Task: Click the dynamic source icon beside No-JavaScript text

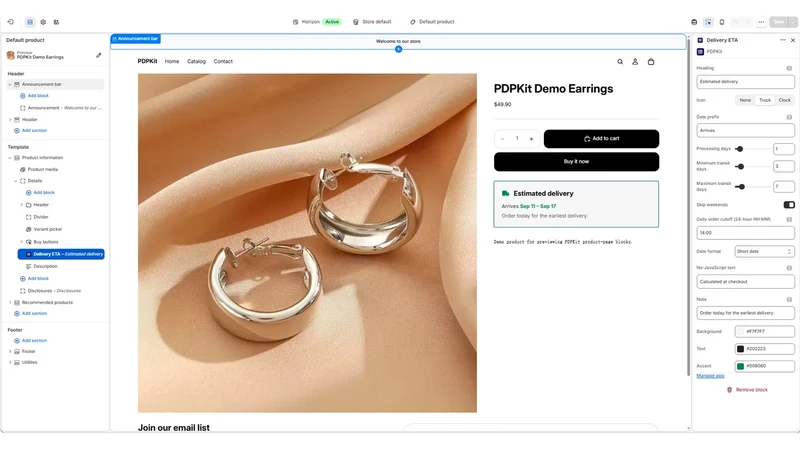Action: pyautogui.click(x=789, y=268)
